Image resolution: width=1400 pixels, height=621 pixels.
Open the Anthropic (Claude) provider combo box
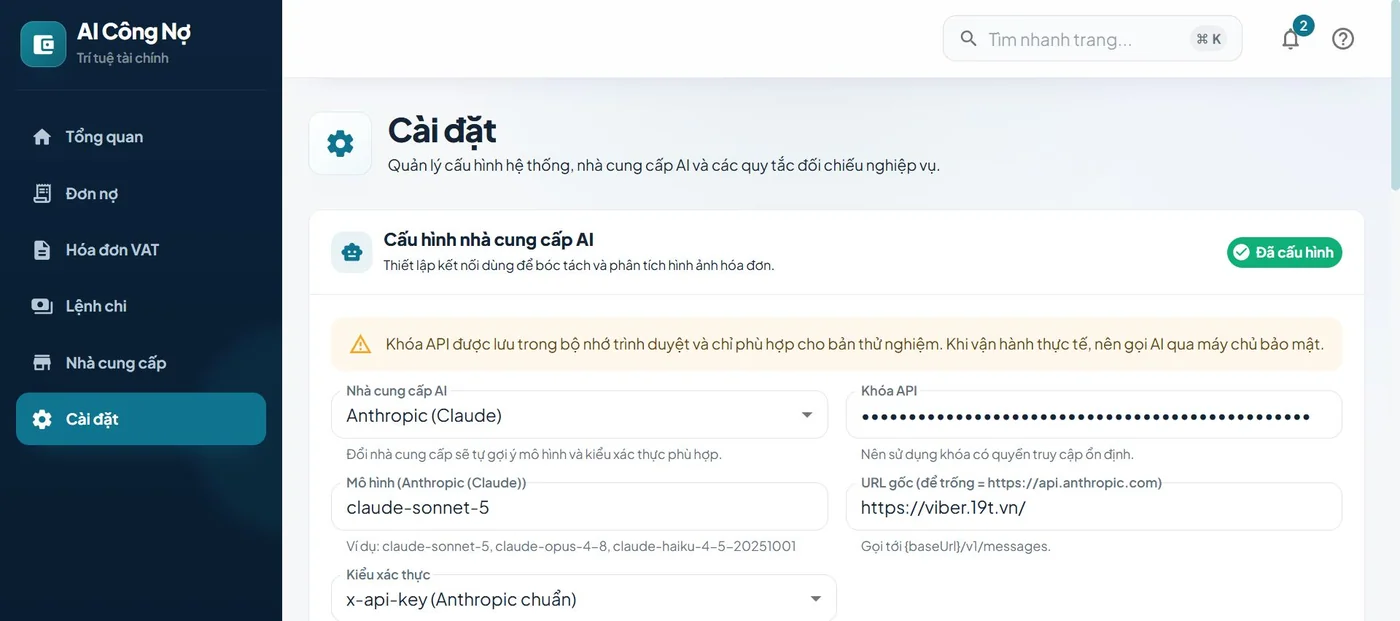click(579, 415)
